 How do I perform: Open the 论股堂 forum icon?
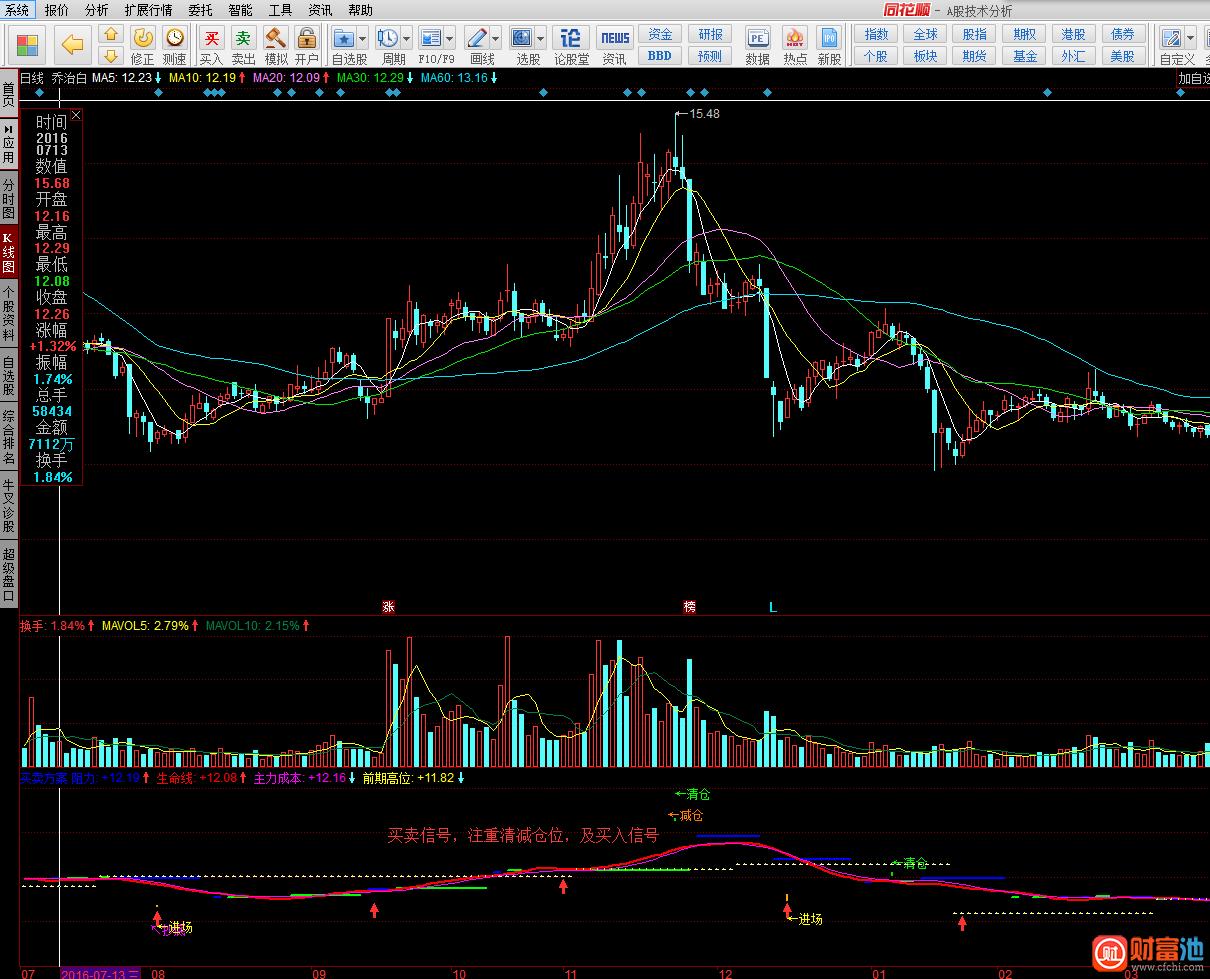(x=571, y=38)
